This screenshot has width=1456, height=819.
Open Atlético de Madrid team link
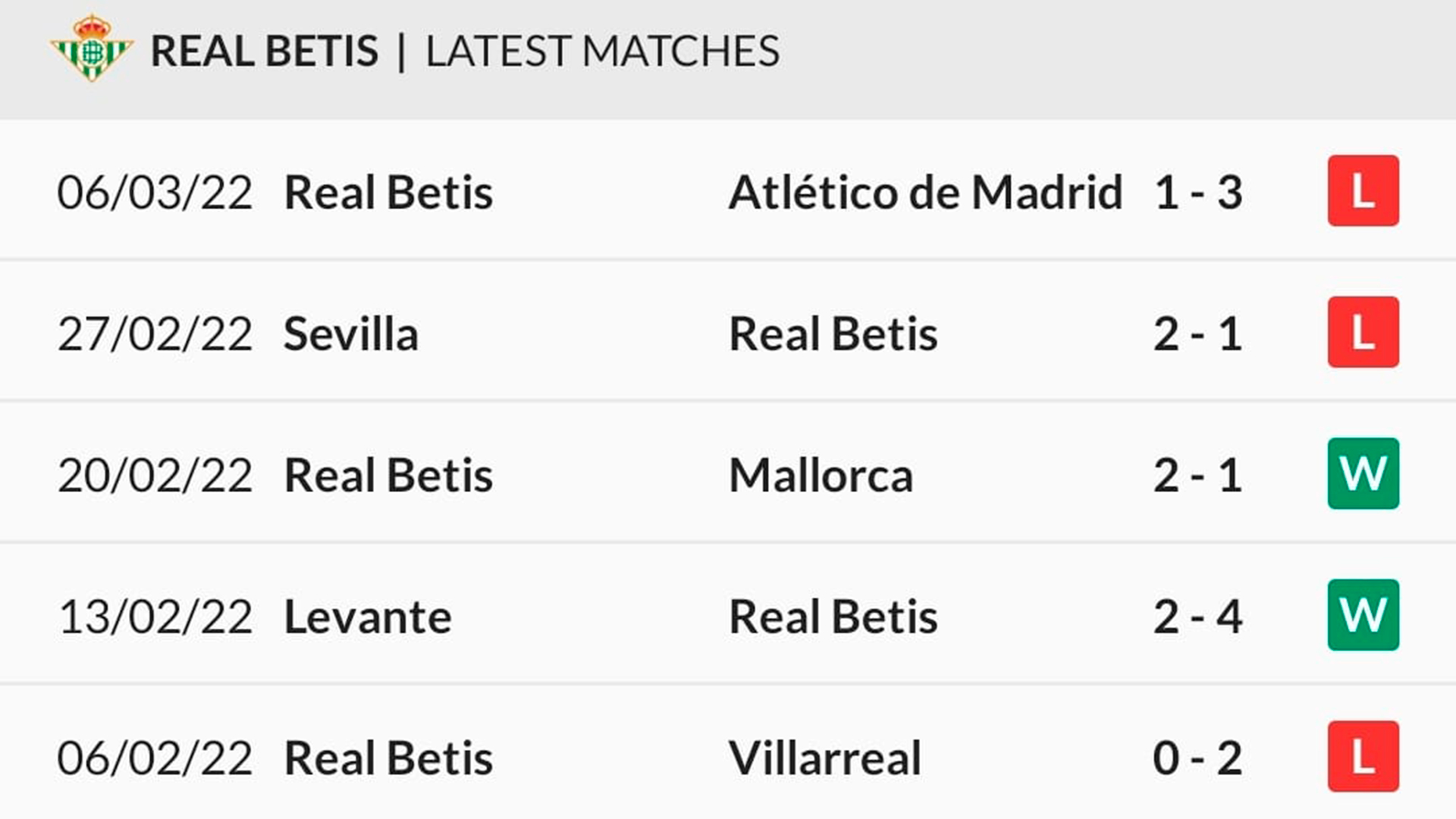[925, 192]
